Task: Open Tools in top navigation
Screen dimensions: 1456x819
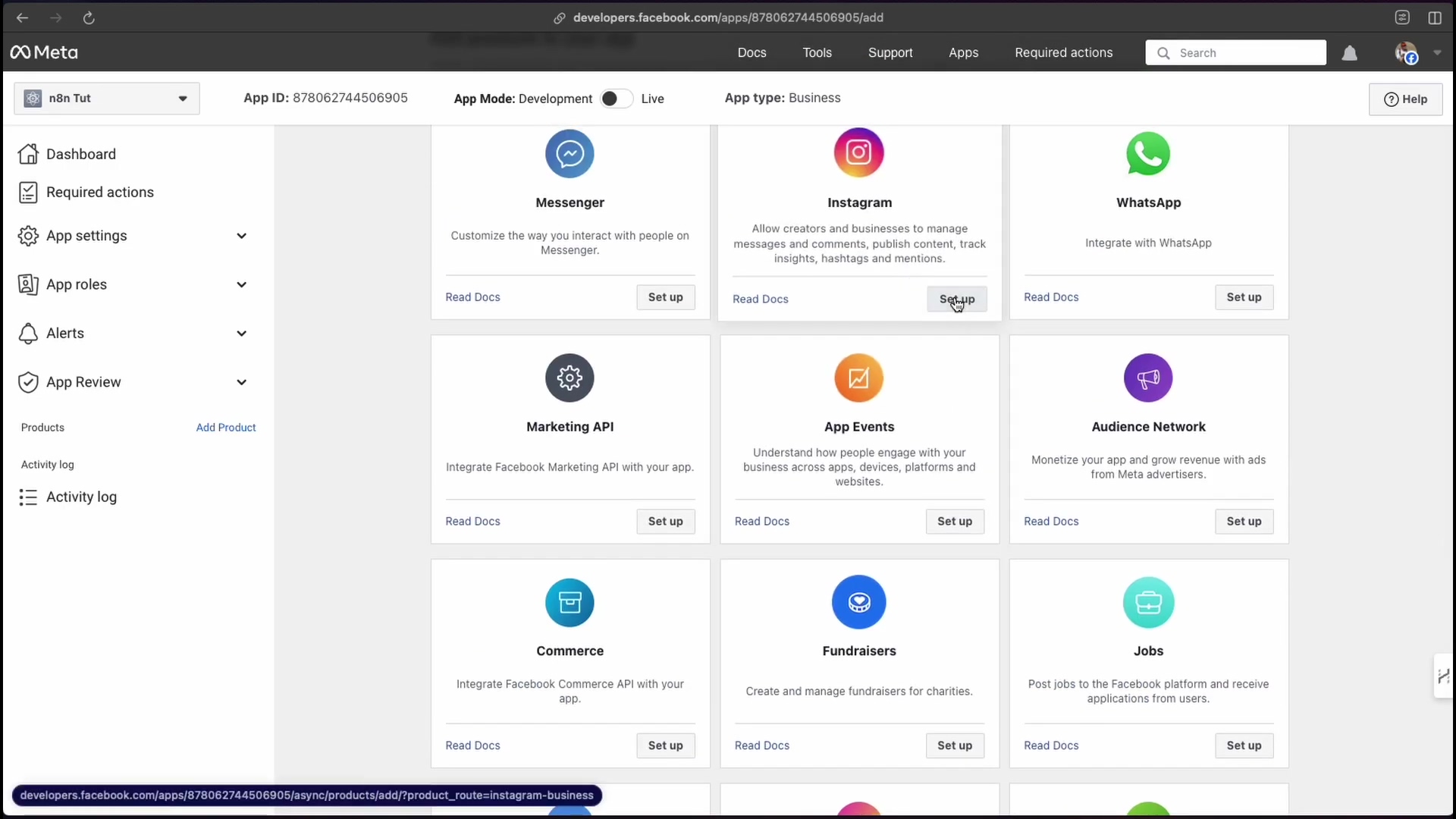Action: click(817, 52)
